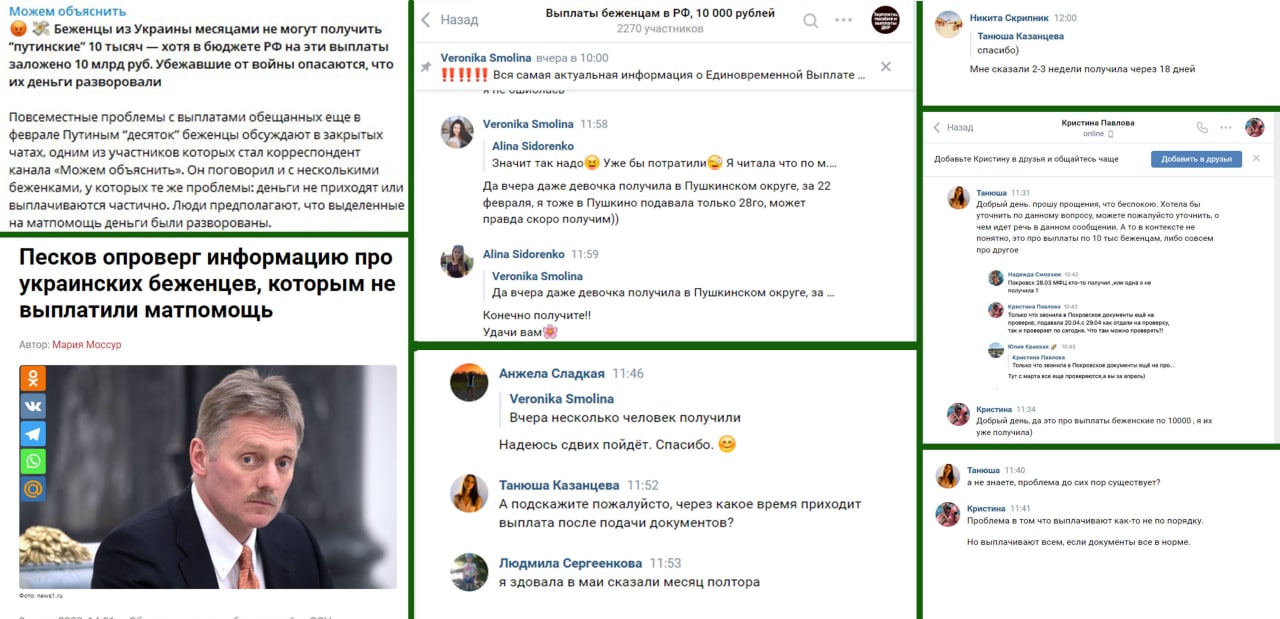1280x619 pixels.
Task: Share article via email @ icon
Action: [33, 489]
